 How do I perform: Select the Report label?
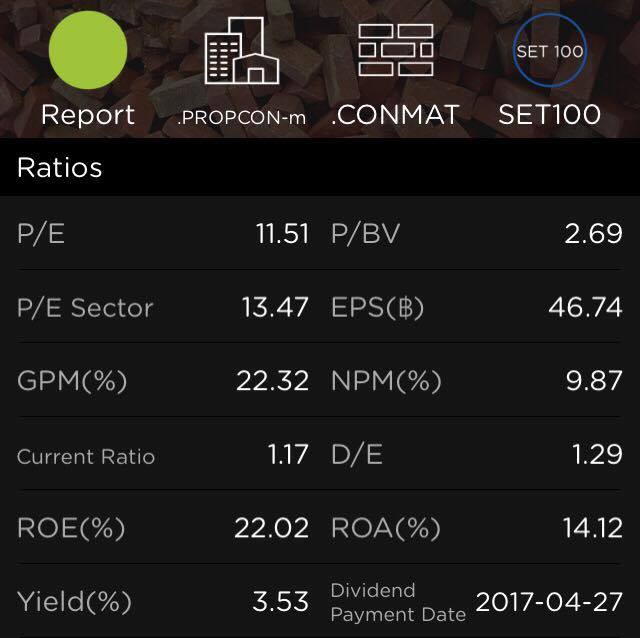[88, 114]
